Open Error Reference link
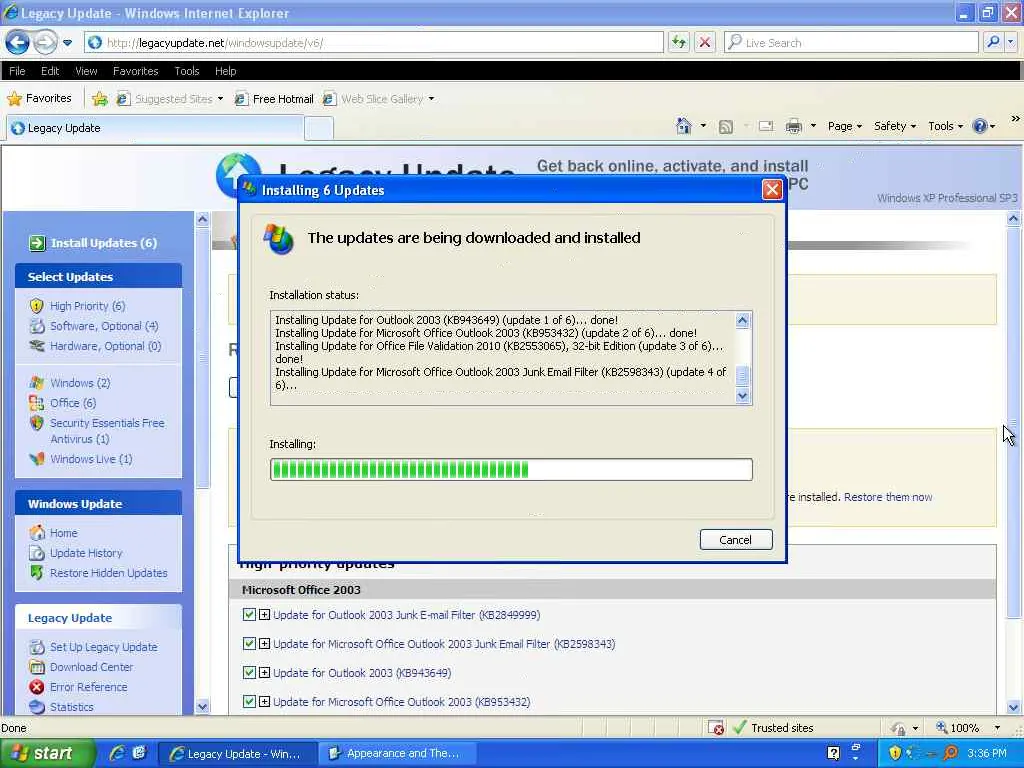Image resolution: width=1024 pixels, height=768 pixels. 88,687
